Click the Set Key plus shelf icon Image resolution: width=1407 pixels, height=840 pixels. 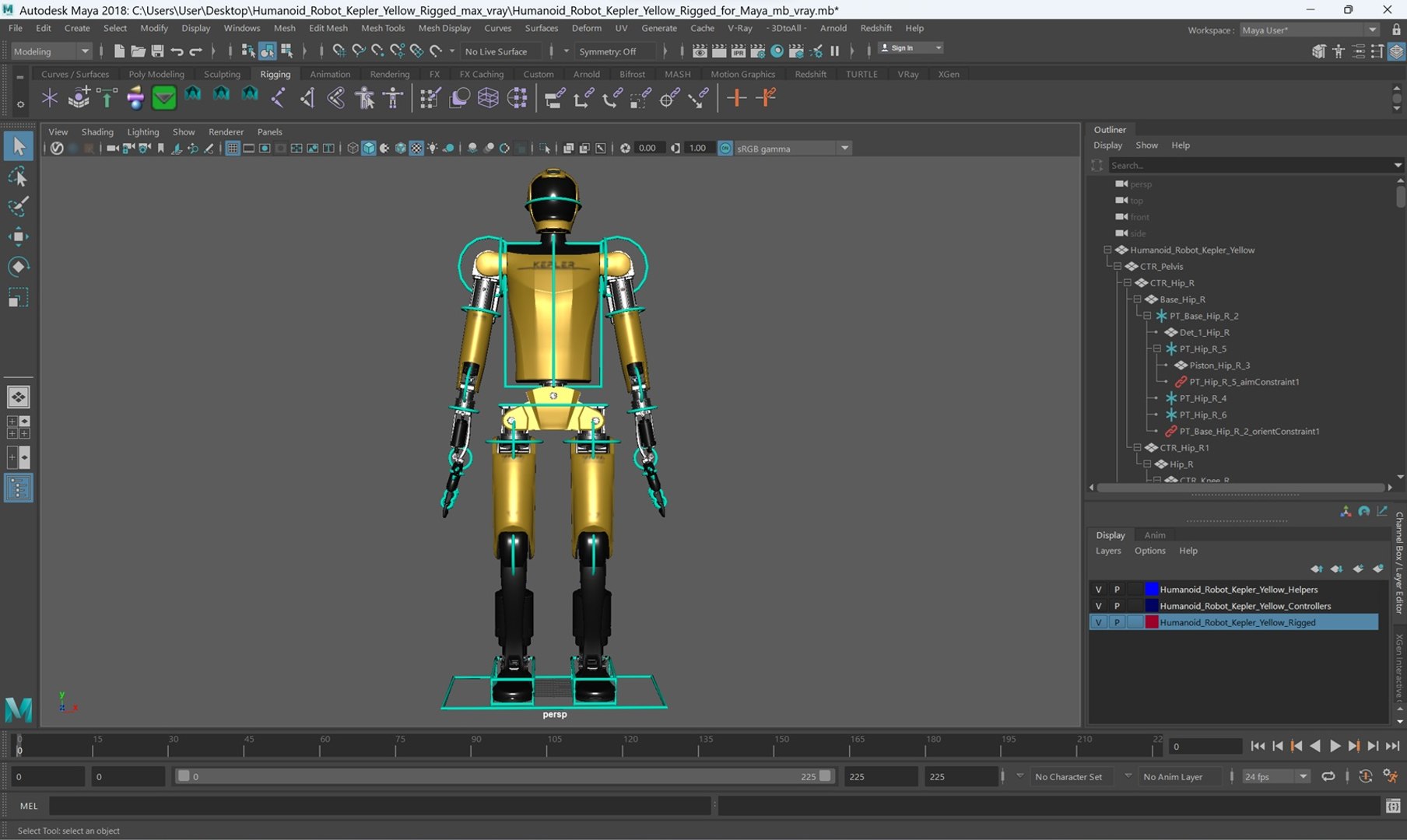tap(736, 98)
